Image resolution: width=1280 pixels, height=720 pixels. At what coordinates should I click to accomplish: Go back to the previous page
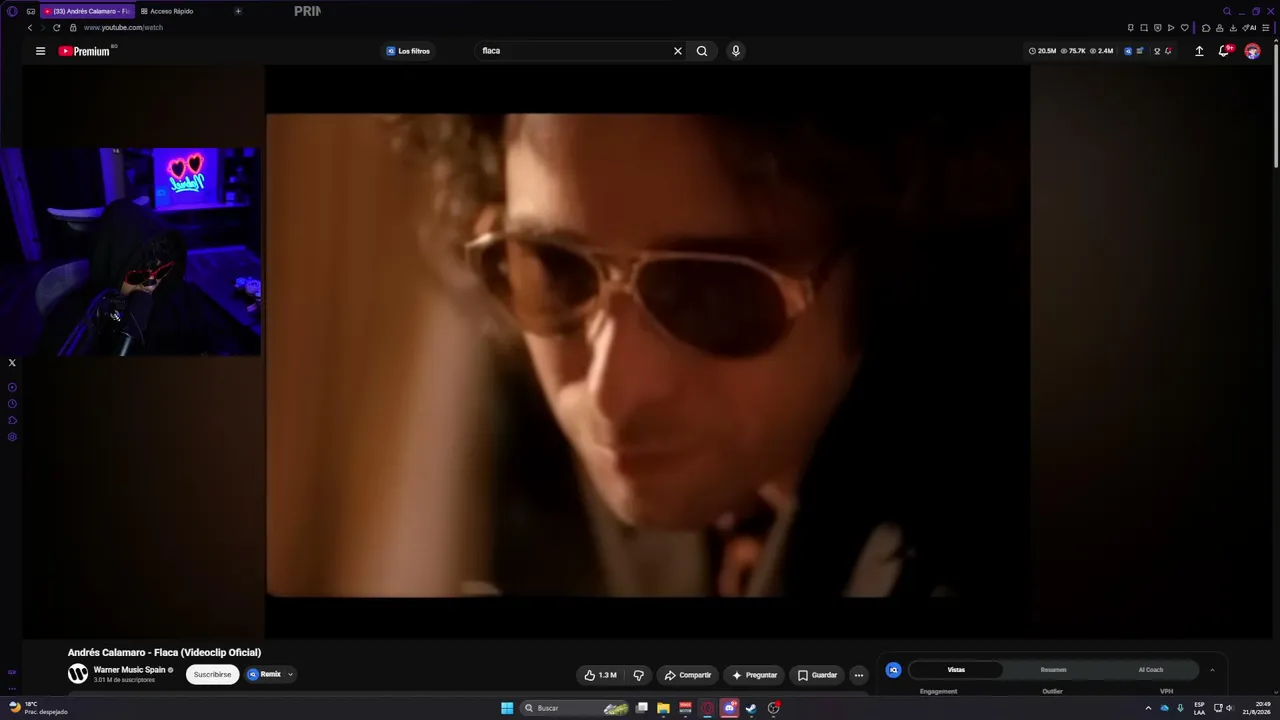[30, 28]
